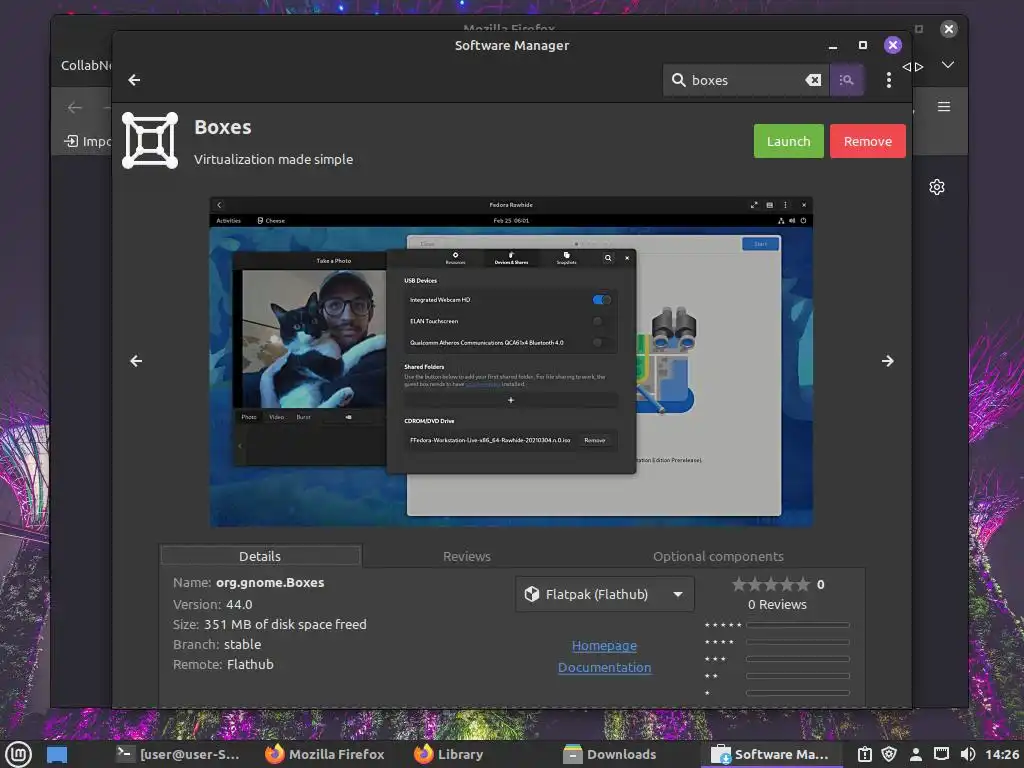
Task: Click inside the boxes search field
Action: (744, 80)
